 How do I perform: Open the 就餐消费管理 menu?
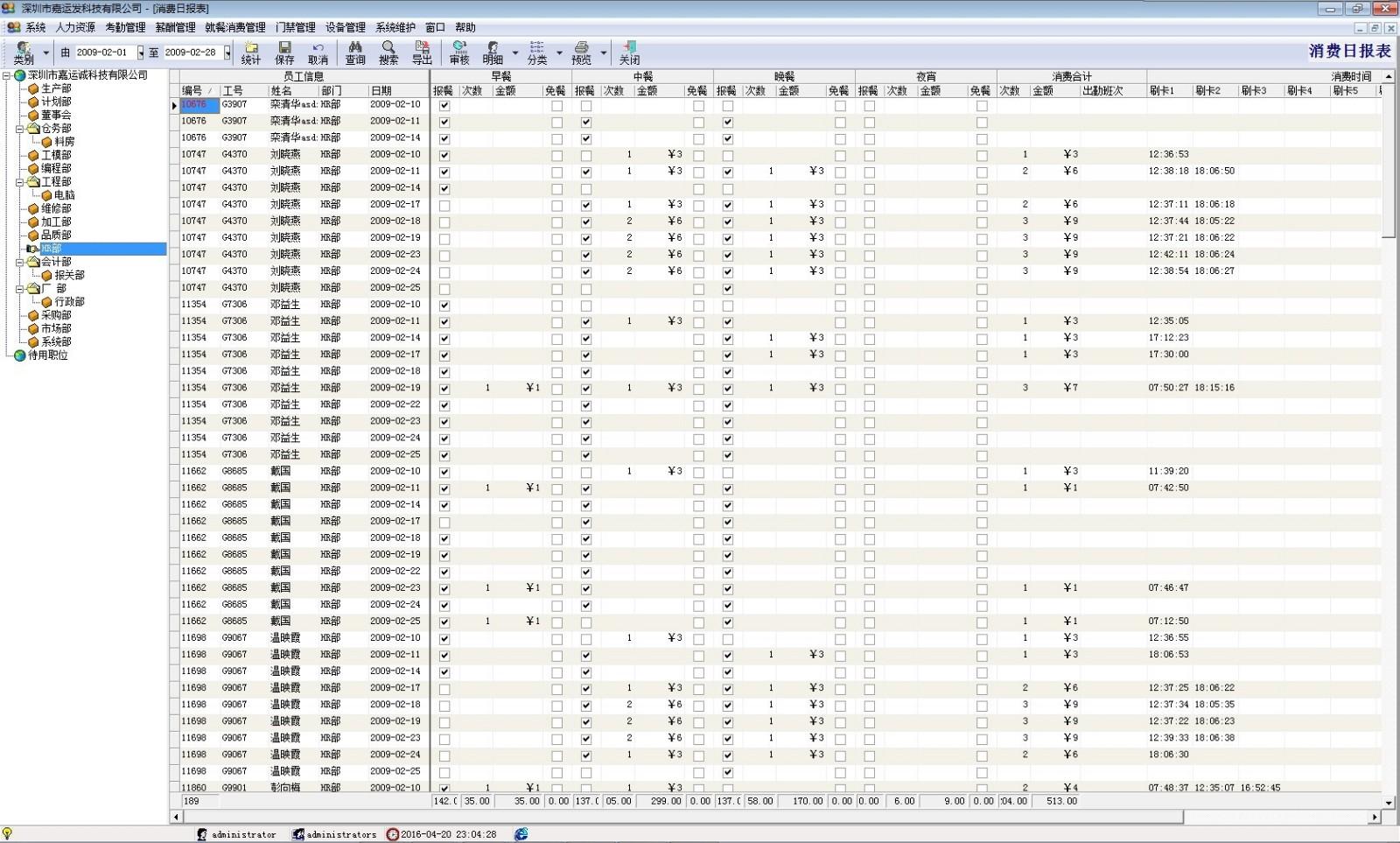coord(235,28)
